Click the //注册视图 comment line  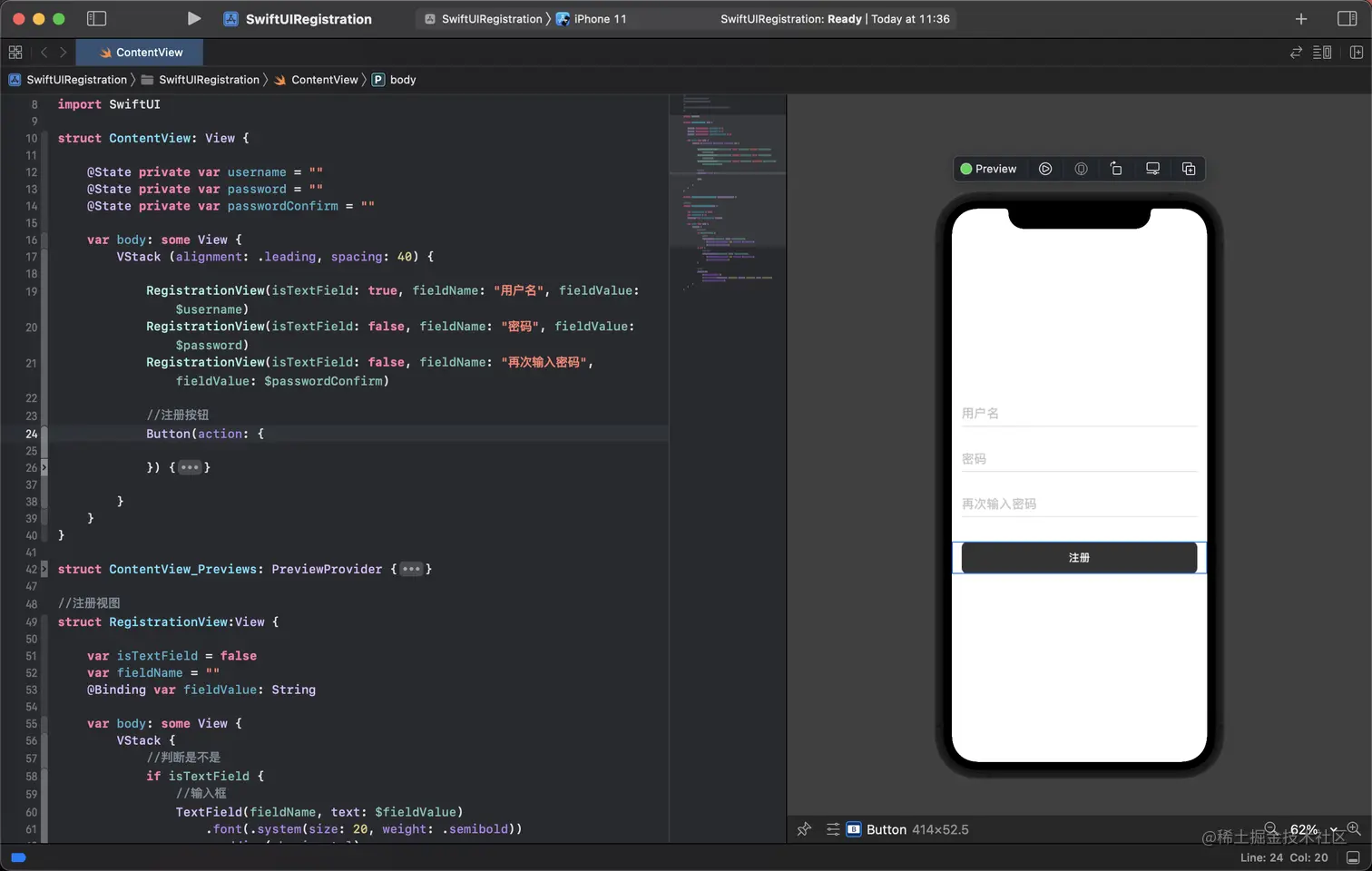click(x=89, y=604)
